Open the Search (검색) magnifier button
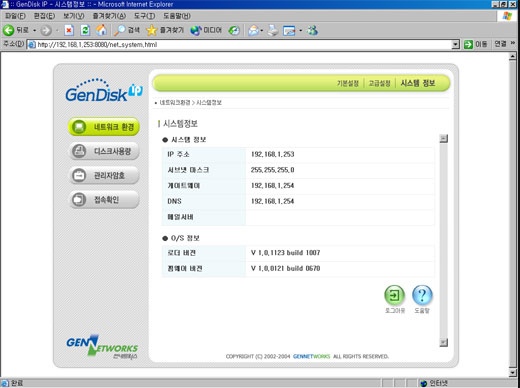Viewport: 520px width, 388px height. (127, 30)
